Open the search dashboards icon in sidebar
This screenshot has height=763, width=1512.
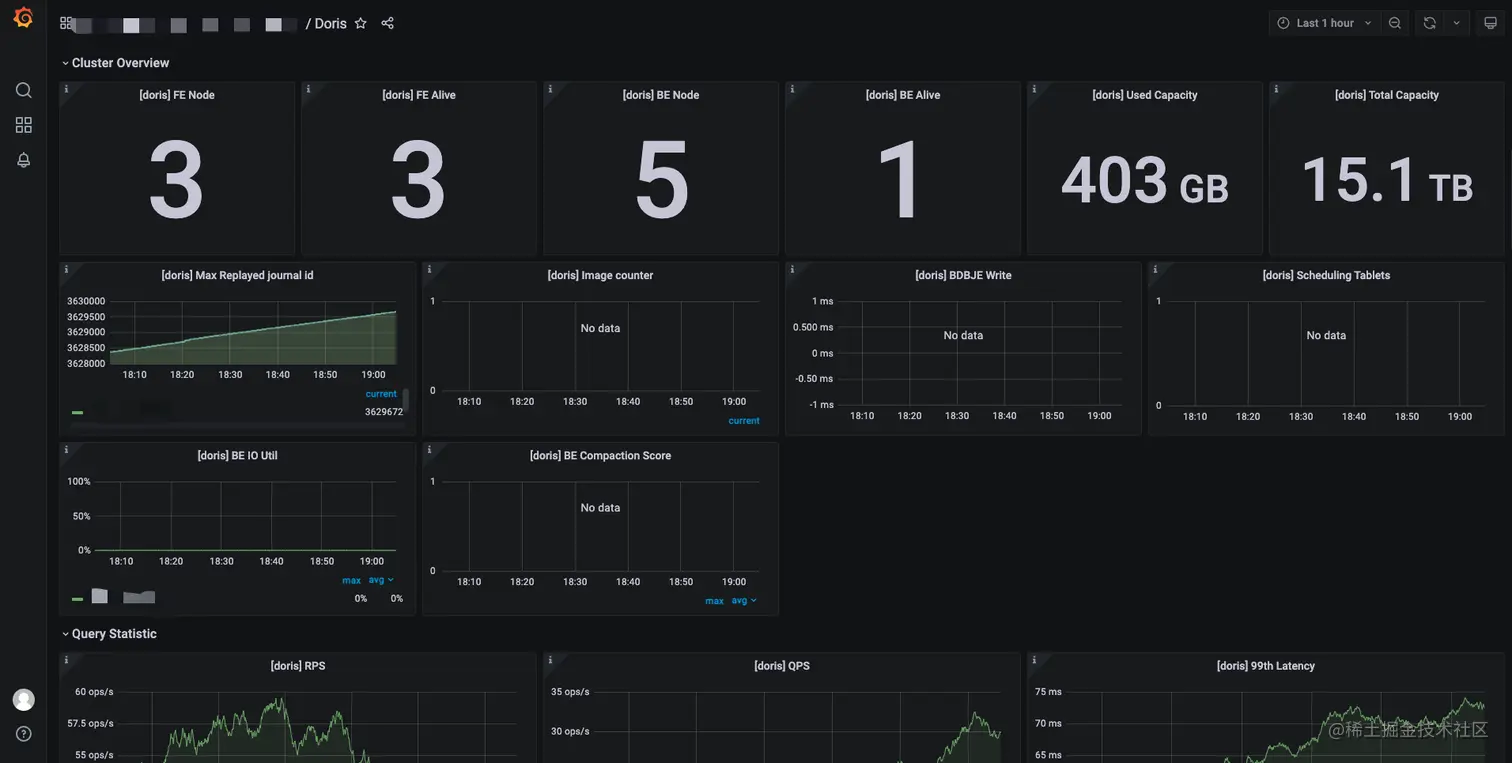(24, 90)
